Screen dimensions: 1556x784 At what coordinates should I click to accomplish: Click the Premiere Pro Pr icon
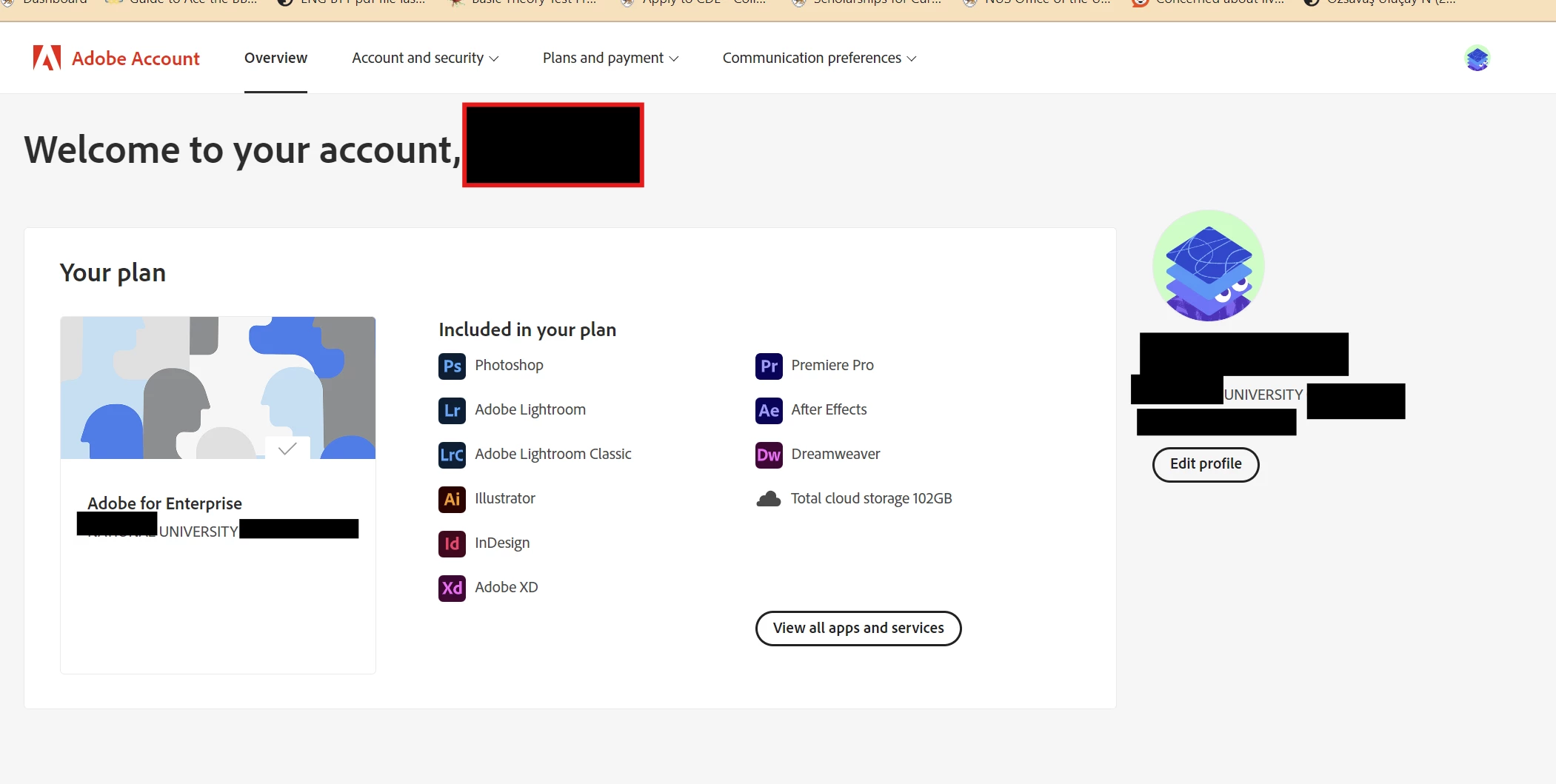(x=769, y=366)
